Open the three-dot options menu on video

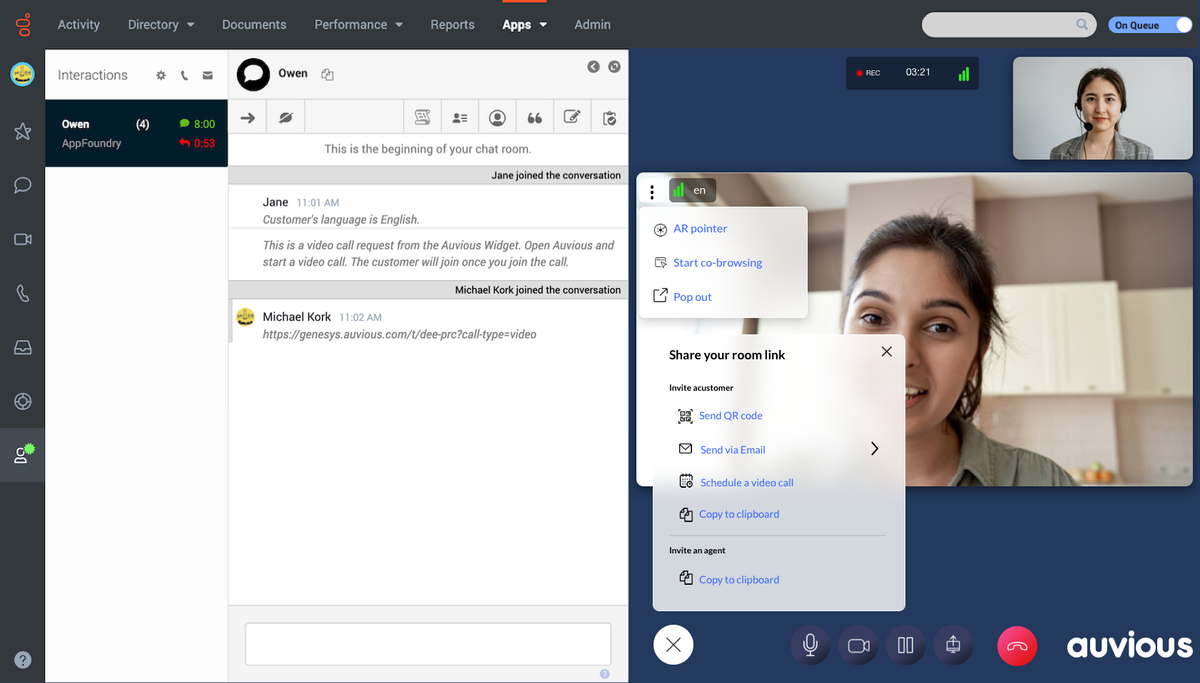tap(652, 191)
